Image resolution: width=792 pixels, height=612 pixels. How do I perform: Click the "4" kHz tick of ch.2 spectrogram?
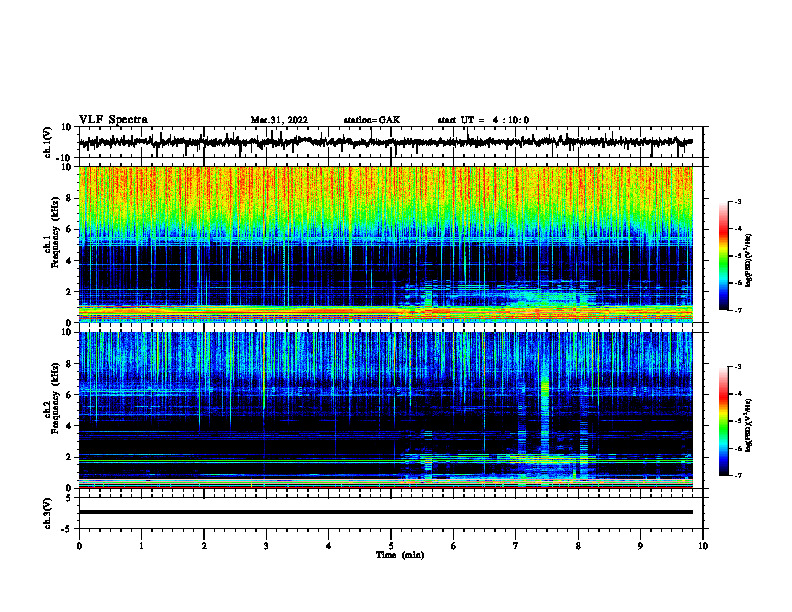69,426
